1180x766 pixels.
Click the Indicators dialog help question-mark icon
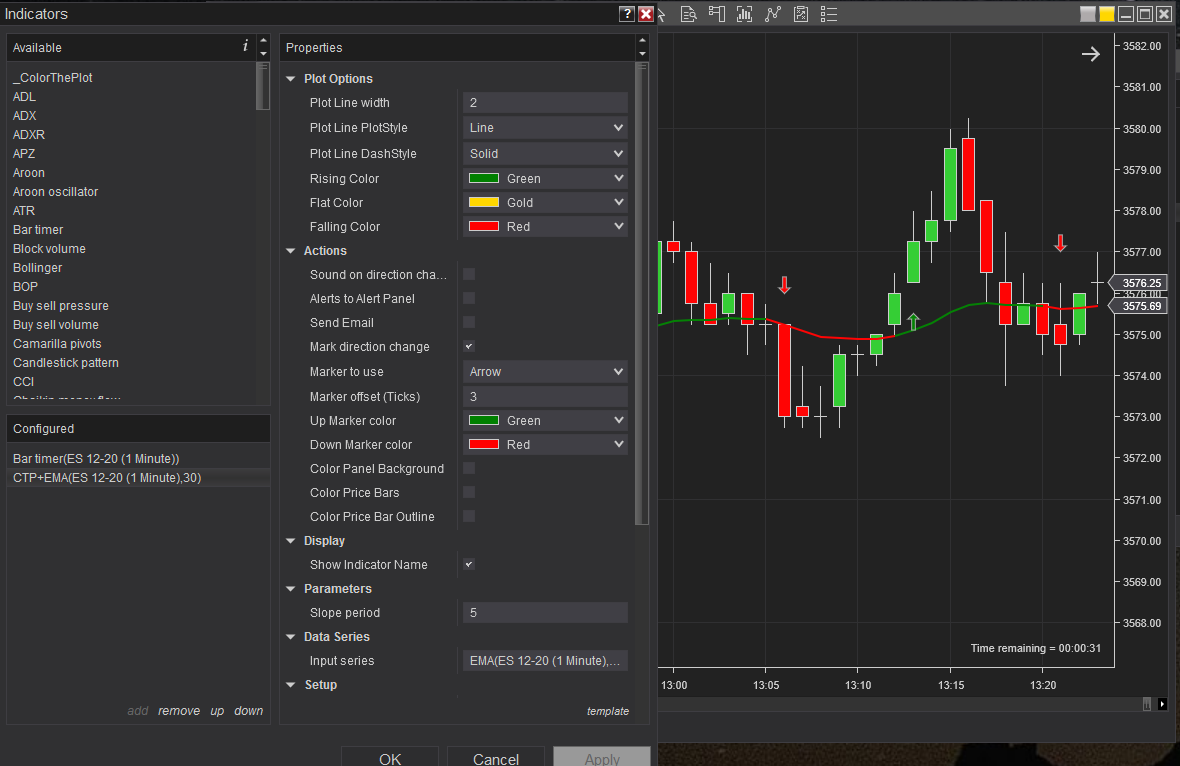[x=626, y=14]
